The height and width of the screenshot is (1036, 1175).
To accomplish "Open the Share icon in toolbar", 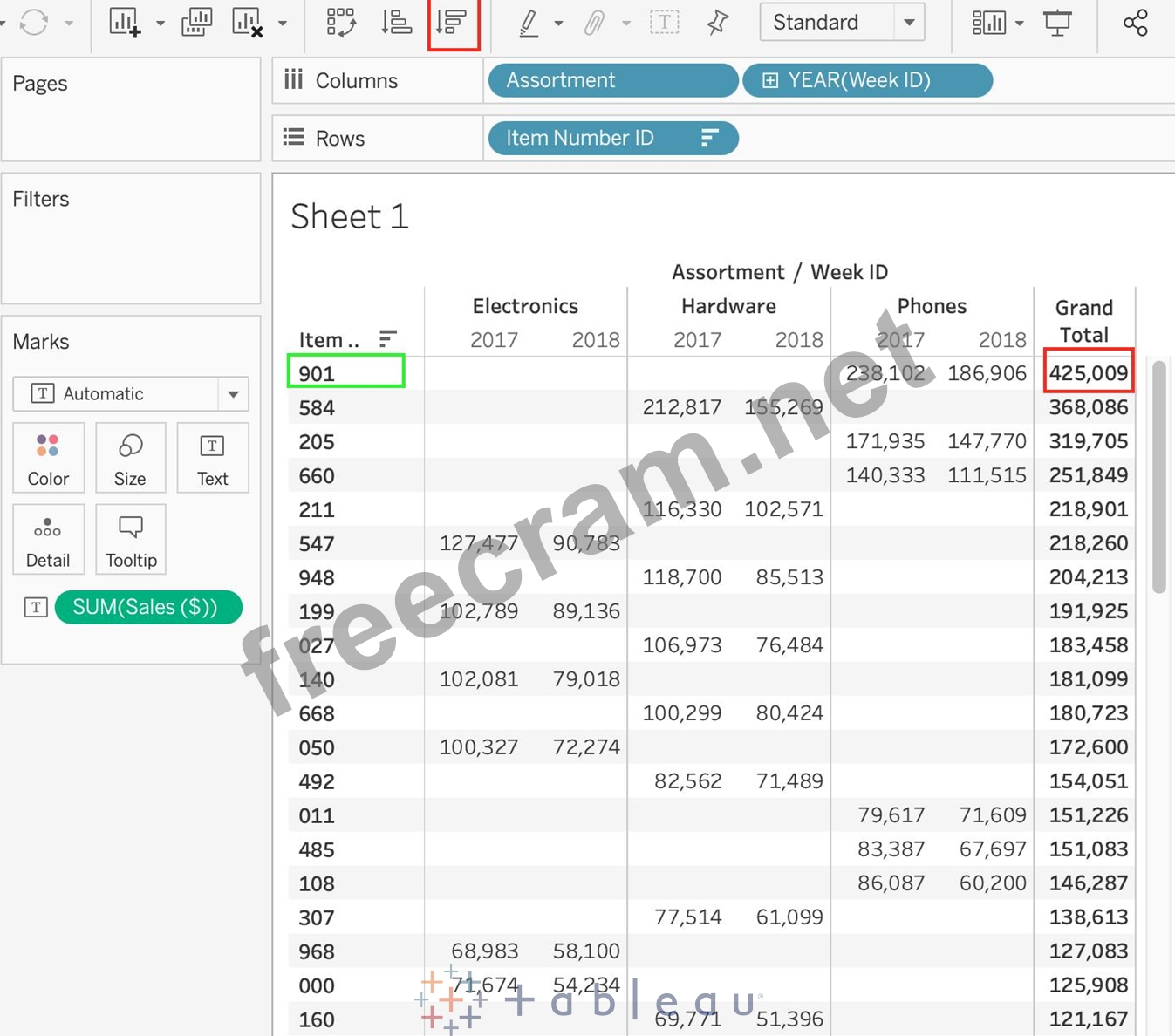I will [1135, 23].
